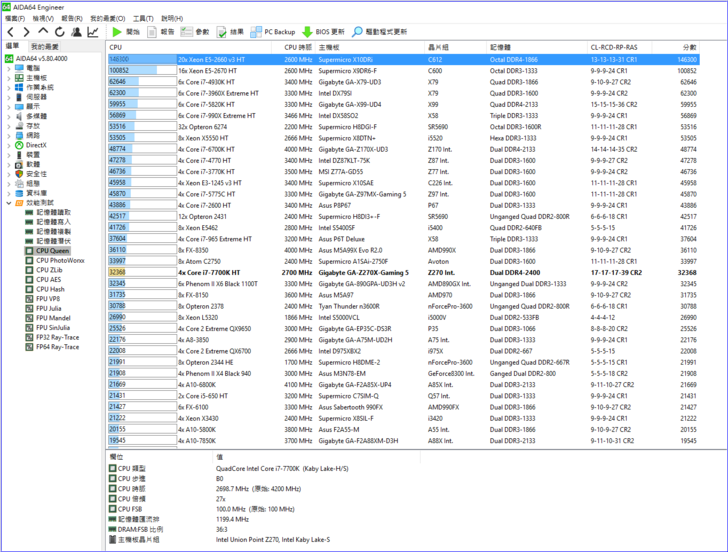Viewport: 728px width, 552px height.
Task: Expand the 主機板 motherboard tree node
Action: [x=8, y=77]
